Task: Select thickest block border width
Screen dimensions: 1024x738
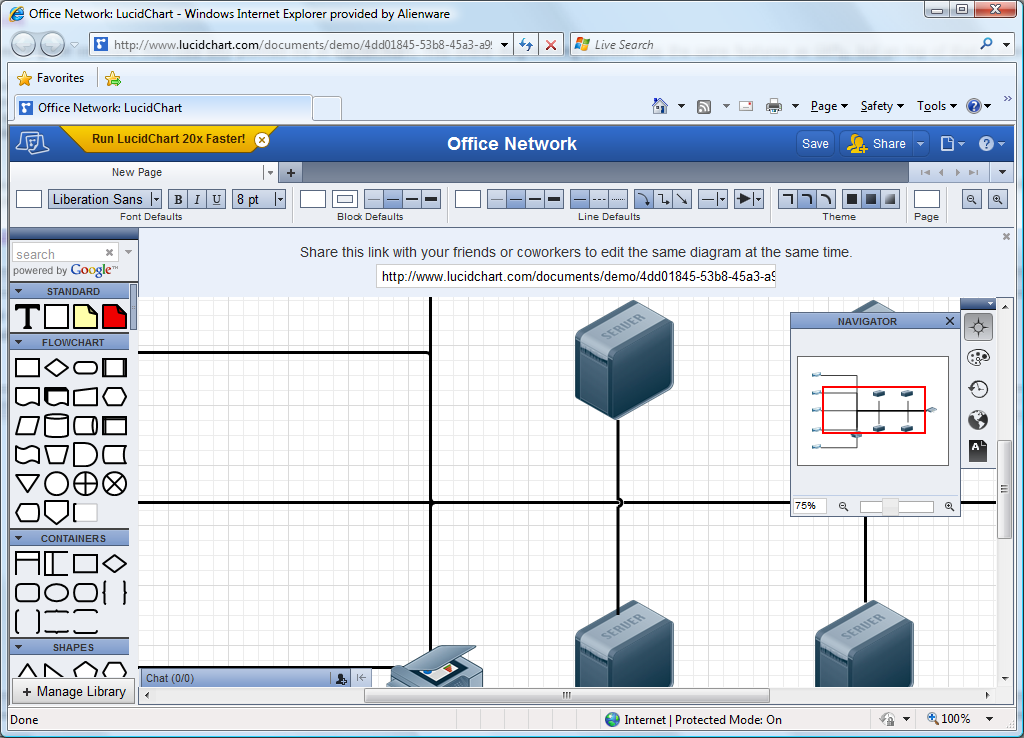Action: (x=431, y=199)
